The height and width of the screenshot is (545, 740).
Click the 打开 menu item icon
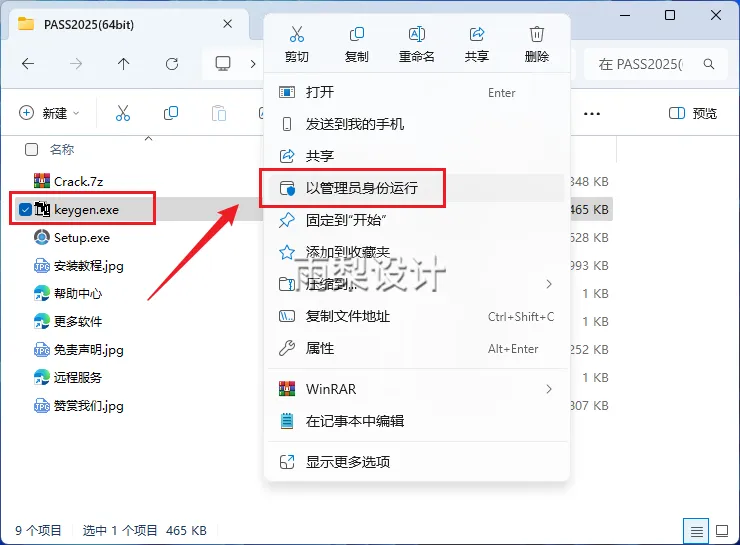coord(287,92)
